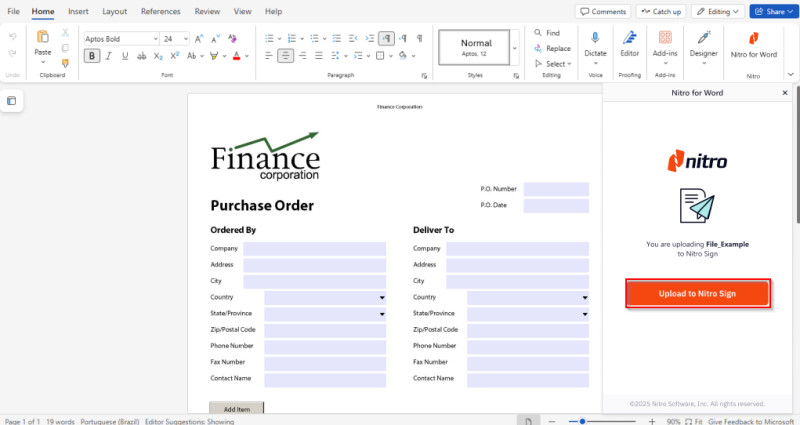Open the navigation pane icon at left
Image resolution: width=800 pixels, height=425 pixels.
point(12,101)
